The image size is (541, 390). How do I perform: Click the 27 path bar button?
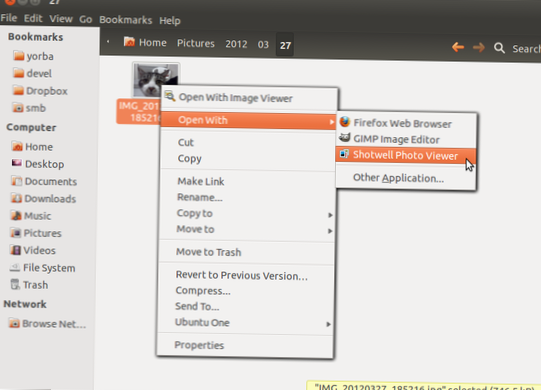[285, 45]
